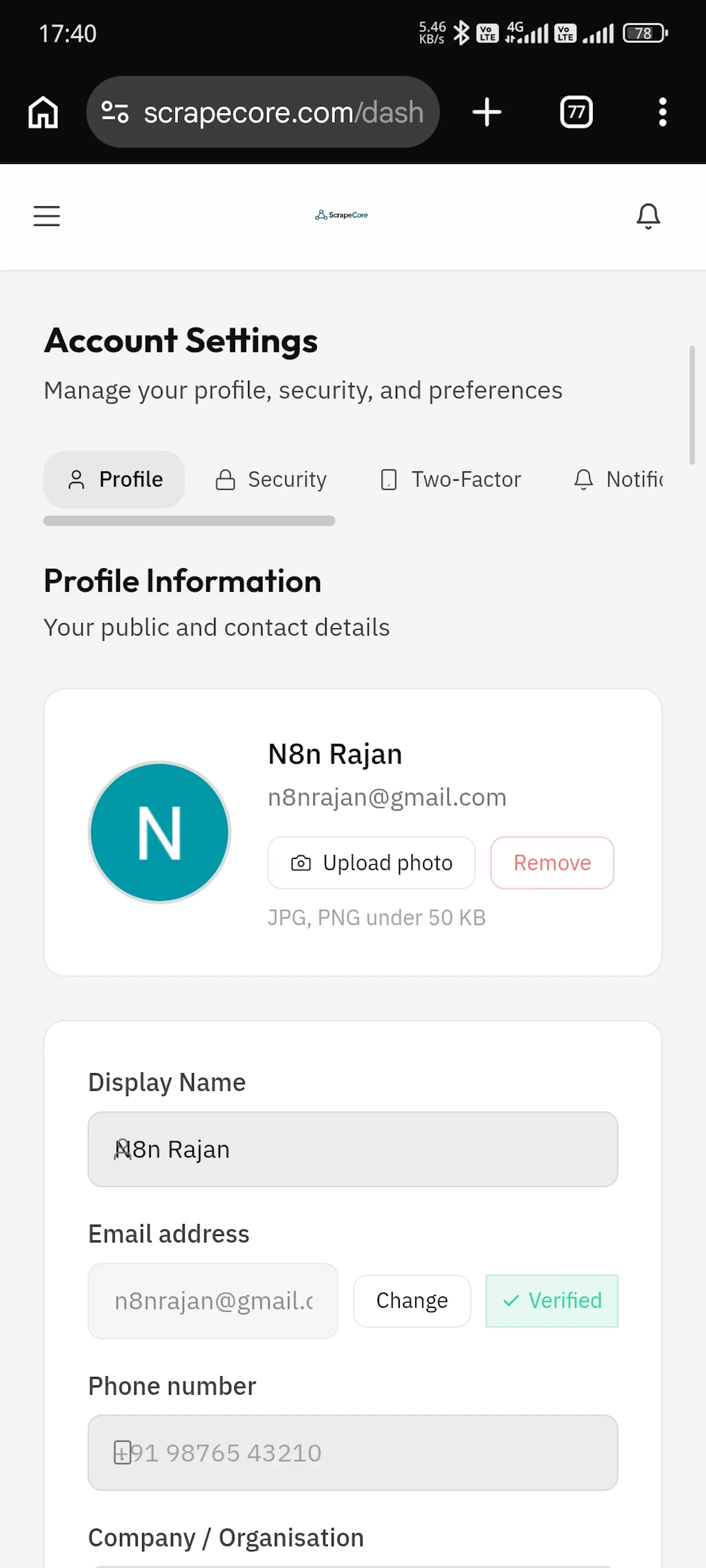Focus the Display Name field

(x=353, y=1149)
